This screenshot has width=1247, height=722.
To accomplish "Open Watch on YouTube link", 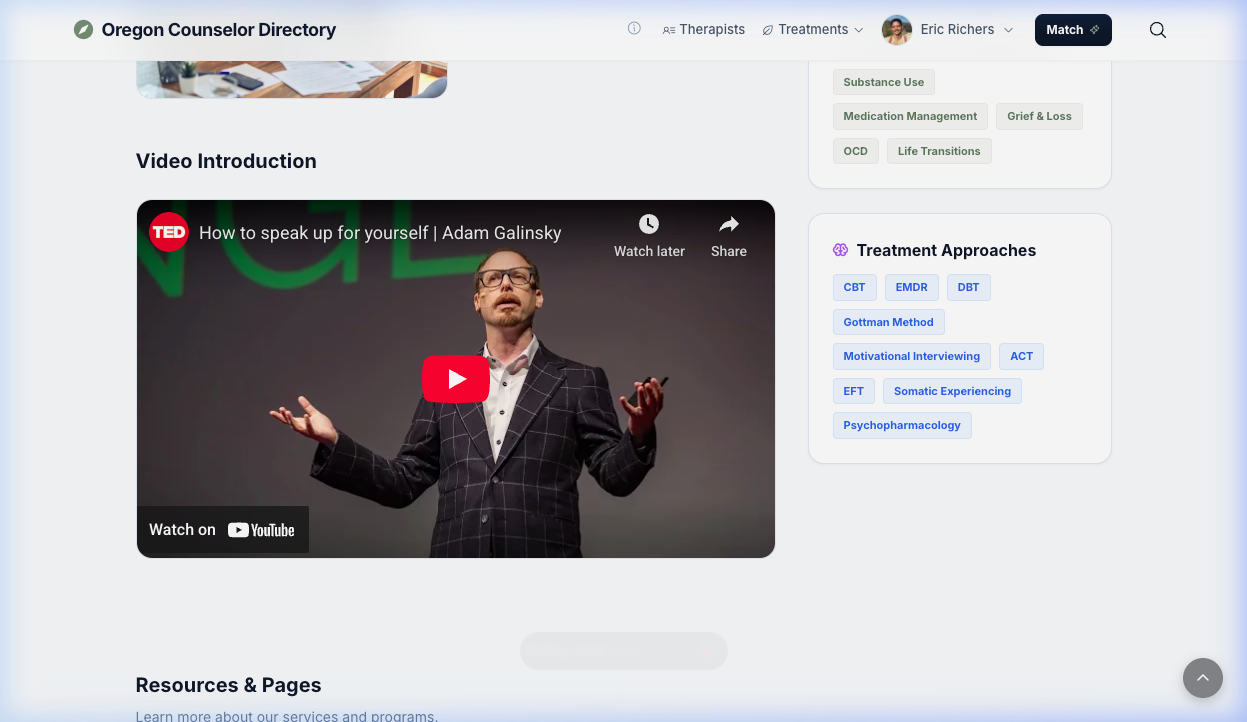I will (222, 530).
